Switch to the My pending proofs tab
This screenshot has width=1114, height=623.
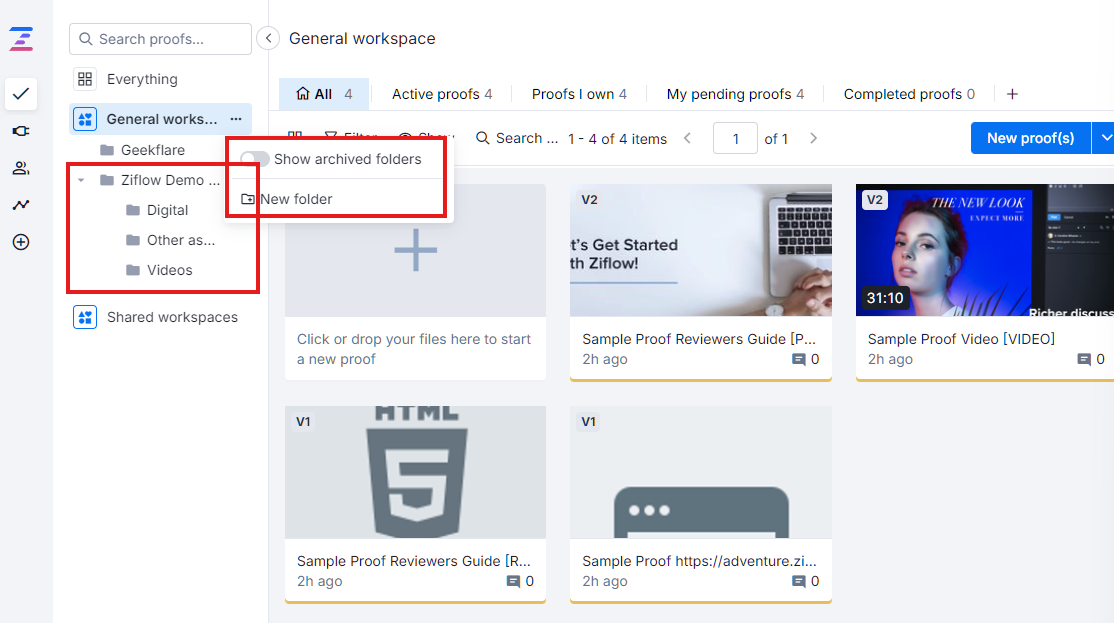coord(735,94)
